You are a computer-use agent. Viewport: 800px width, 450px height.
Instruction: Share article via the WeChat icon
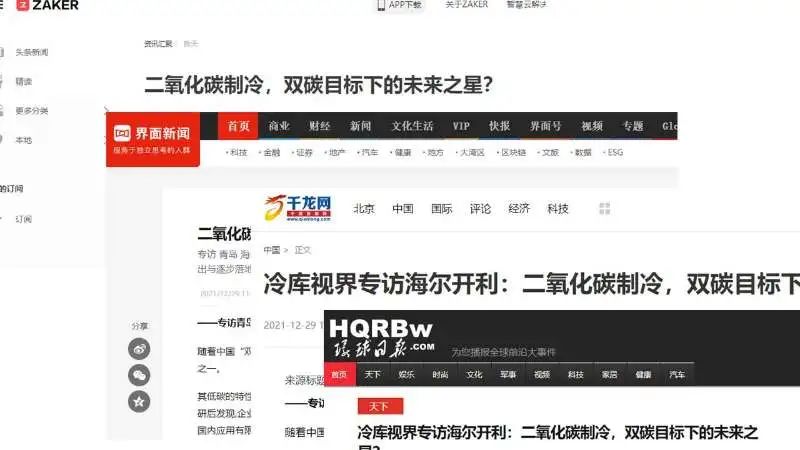pos(139,376)
